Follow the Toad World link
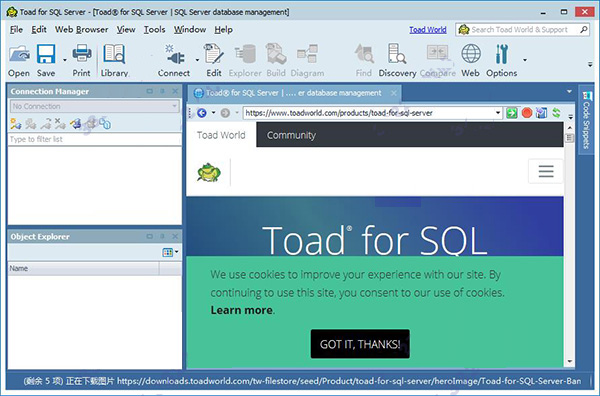The image size is (600, 396). click(428, 29)
